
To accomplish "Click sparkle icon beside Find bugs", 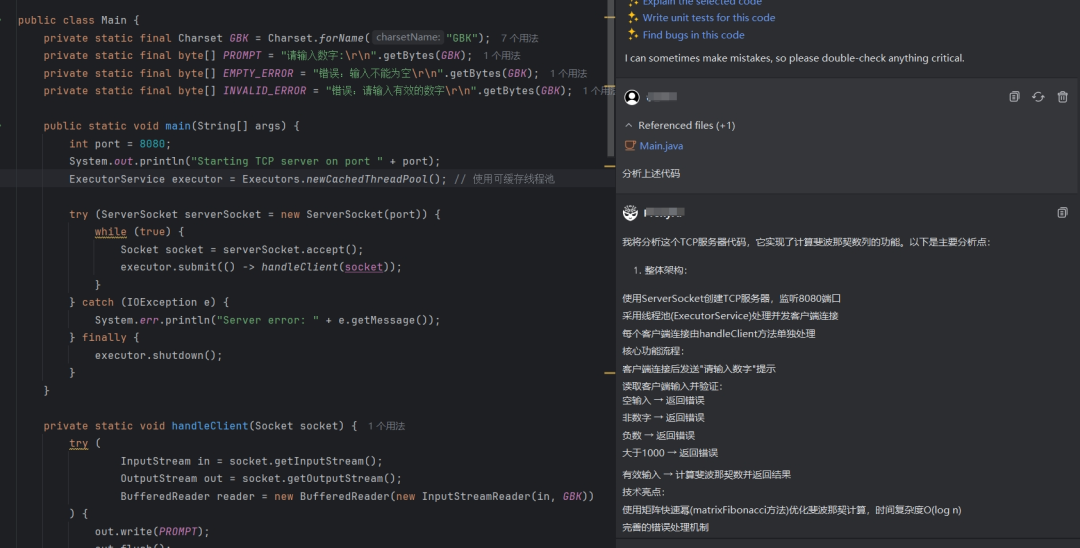I will click(632, 35).
